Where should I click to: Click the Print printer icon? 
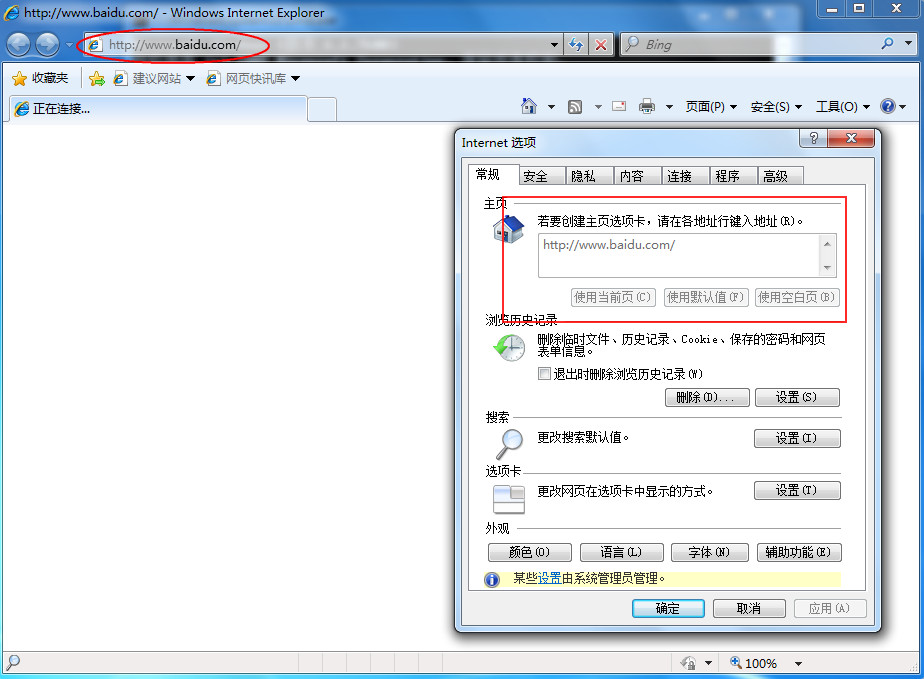coord(647,106)
